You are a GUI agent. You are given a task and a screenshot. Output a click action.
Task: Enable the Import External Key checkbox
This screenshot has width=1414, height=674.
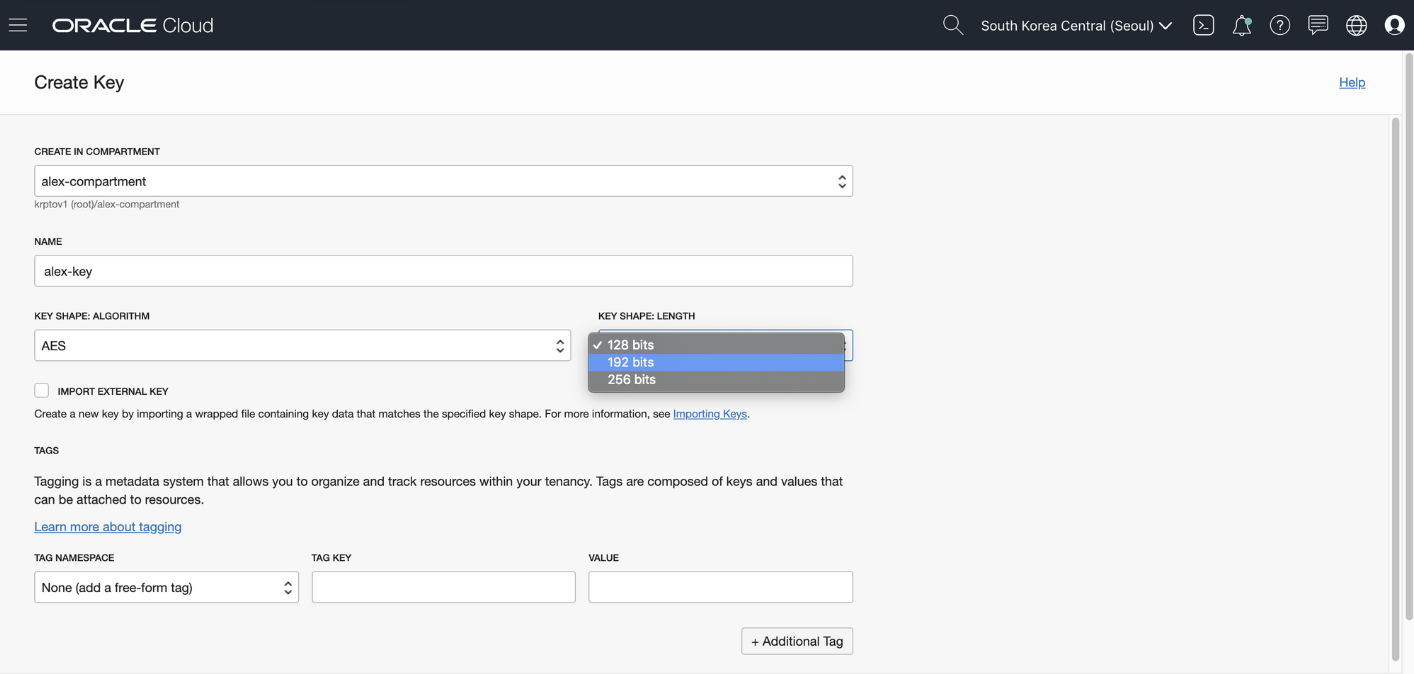[x=42, y=391]
